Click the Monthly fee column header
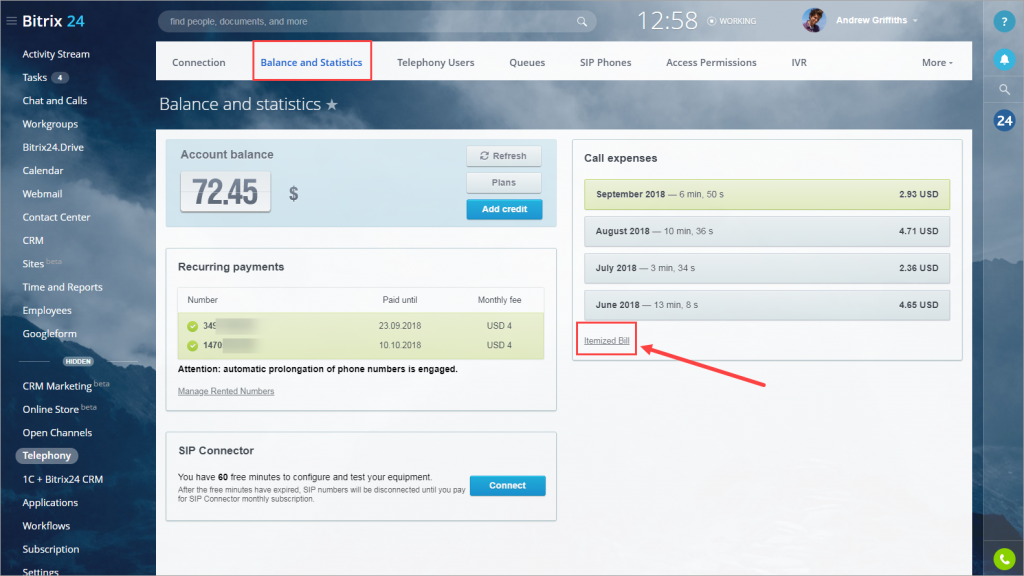 pos(500,300)
